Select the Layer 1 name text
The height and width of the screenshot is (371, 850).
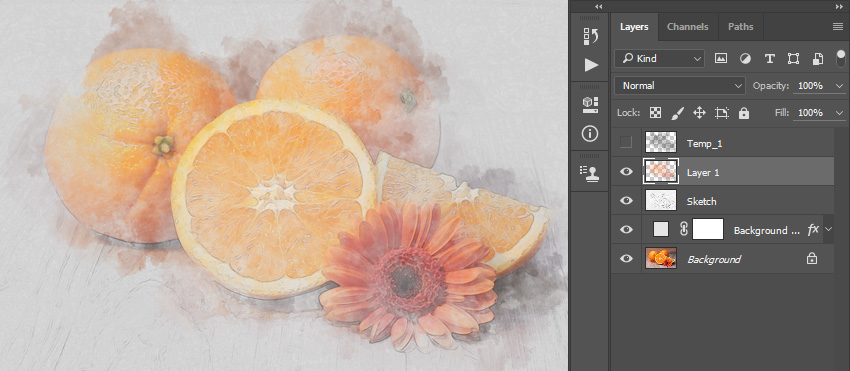(x=703, y=172)
